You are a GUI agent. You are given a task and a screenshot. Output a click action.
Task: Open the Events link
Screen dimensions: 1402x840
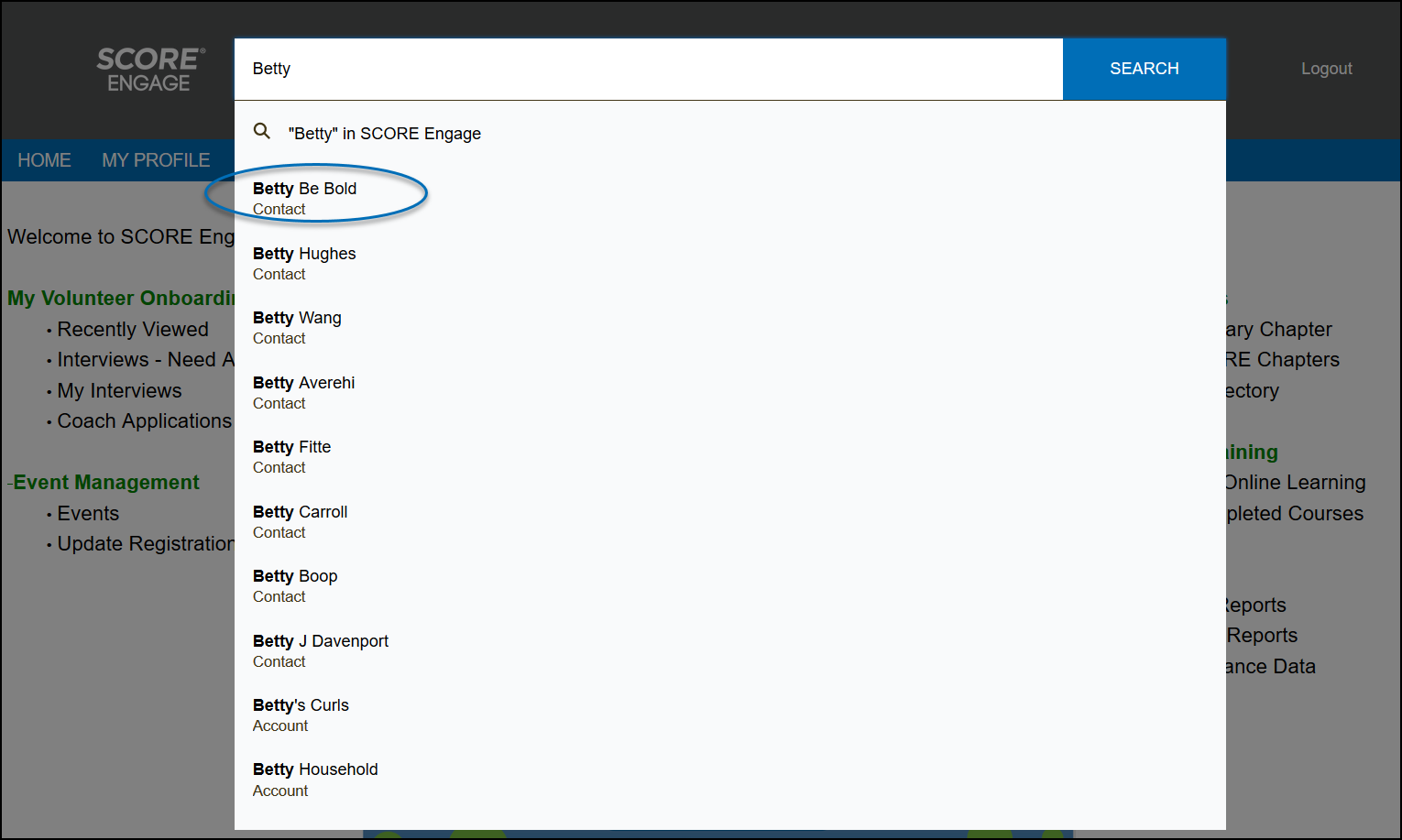click(88, 513)
